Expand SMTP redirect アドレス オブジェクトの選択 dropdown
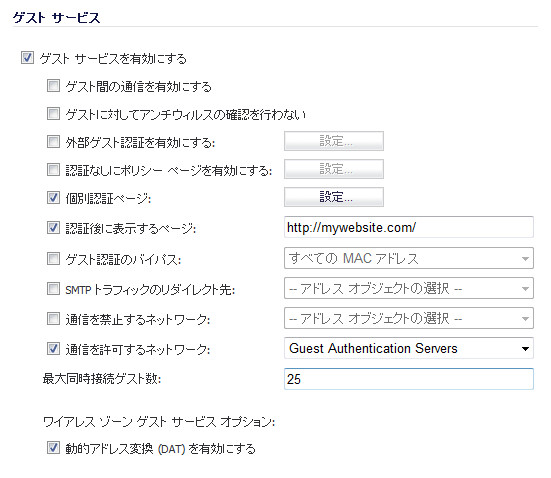Screen dimensions: 551x478 [409, 288]
